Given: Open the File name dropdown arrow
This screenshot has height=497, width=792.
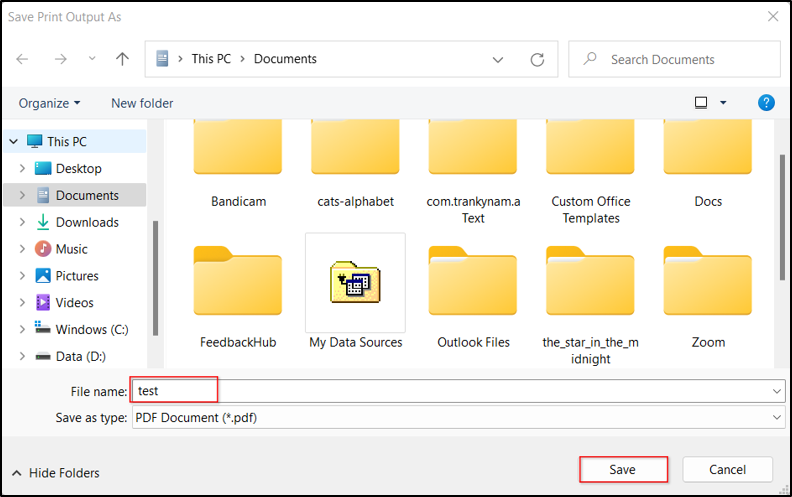Looking at the screenshot, I should click(777, 391).
